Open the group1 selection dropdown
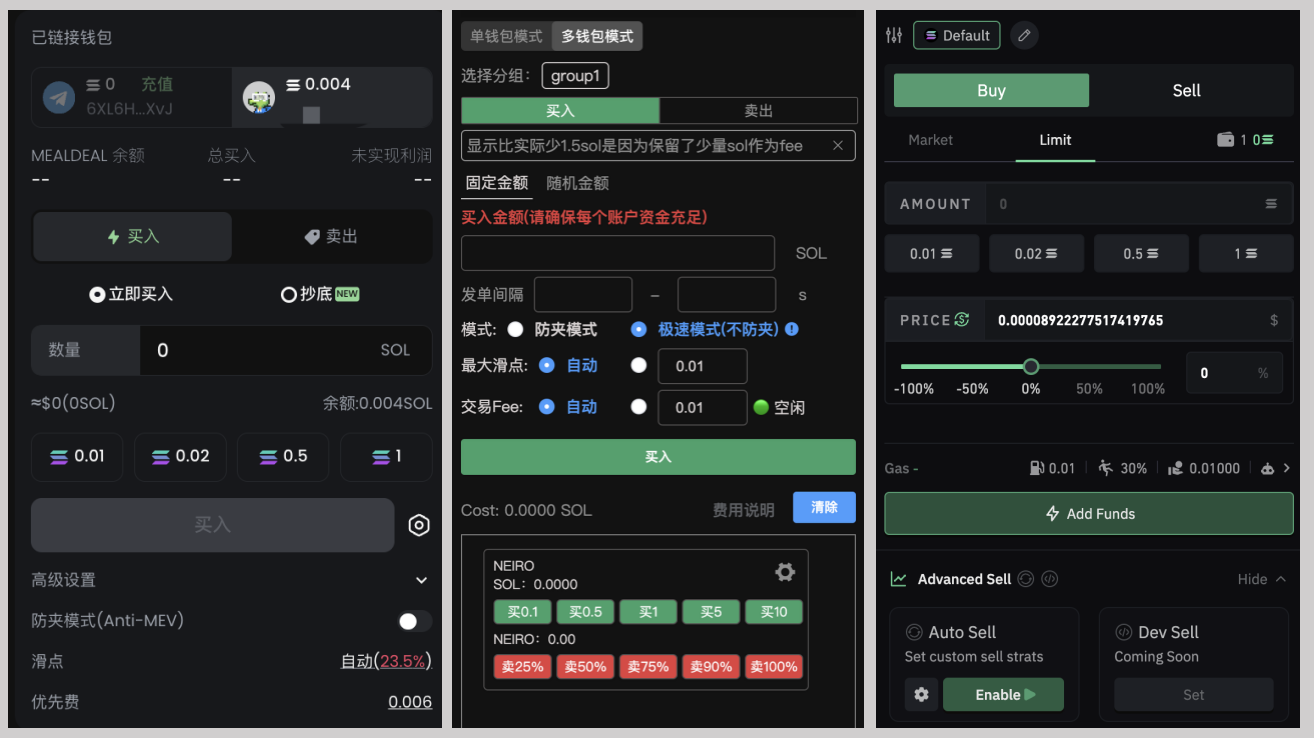This screenshot has width=1314, height=738. [575, 75]
